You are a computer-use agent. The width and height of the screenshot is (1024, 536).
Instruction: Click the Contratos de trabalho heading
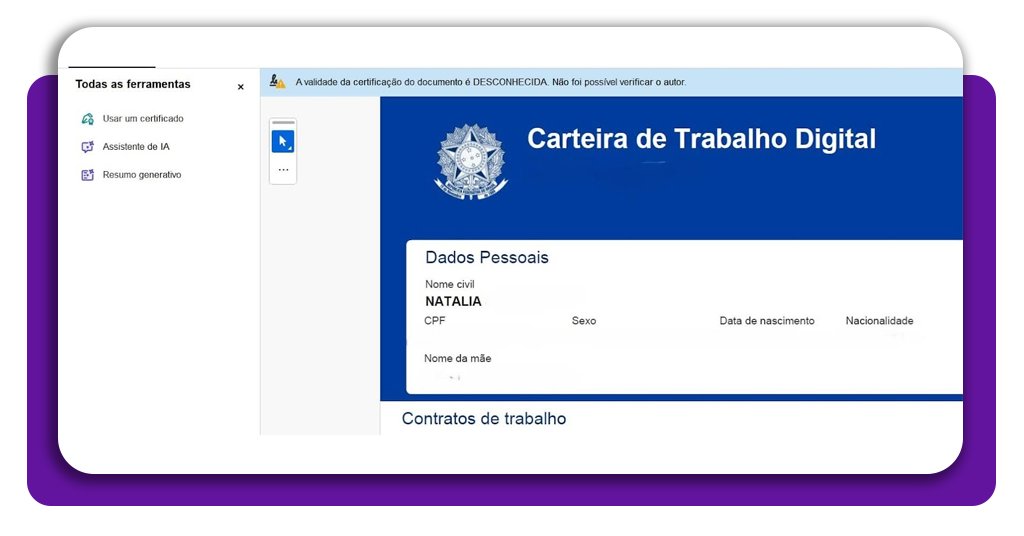pyautogui.click(x=484, y=418)
